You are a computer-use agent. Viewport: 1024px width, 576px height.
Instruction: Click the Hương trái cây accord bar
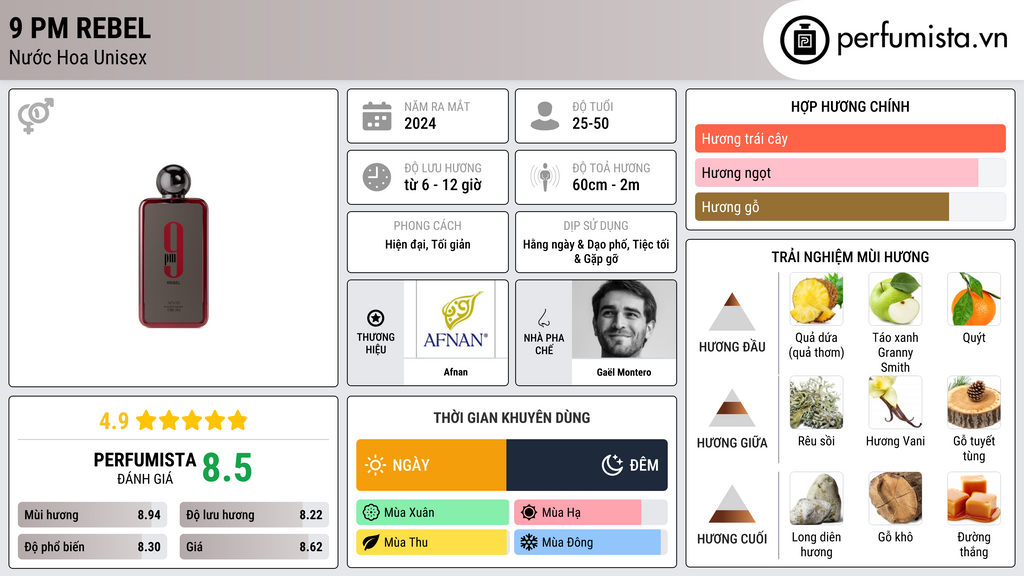849,139
